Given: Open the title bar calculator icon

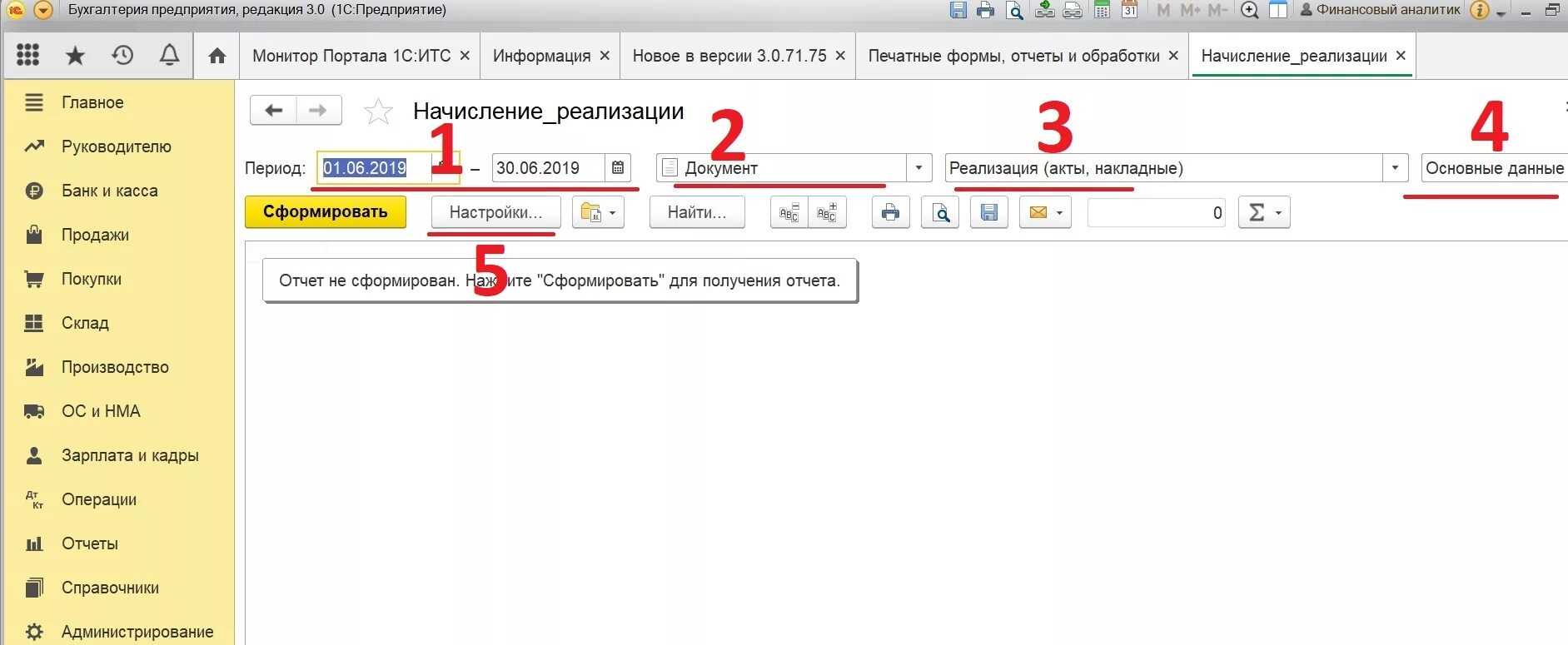Looking at the screenshot, I should pyautogui.click(x=1102, y=10).
